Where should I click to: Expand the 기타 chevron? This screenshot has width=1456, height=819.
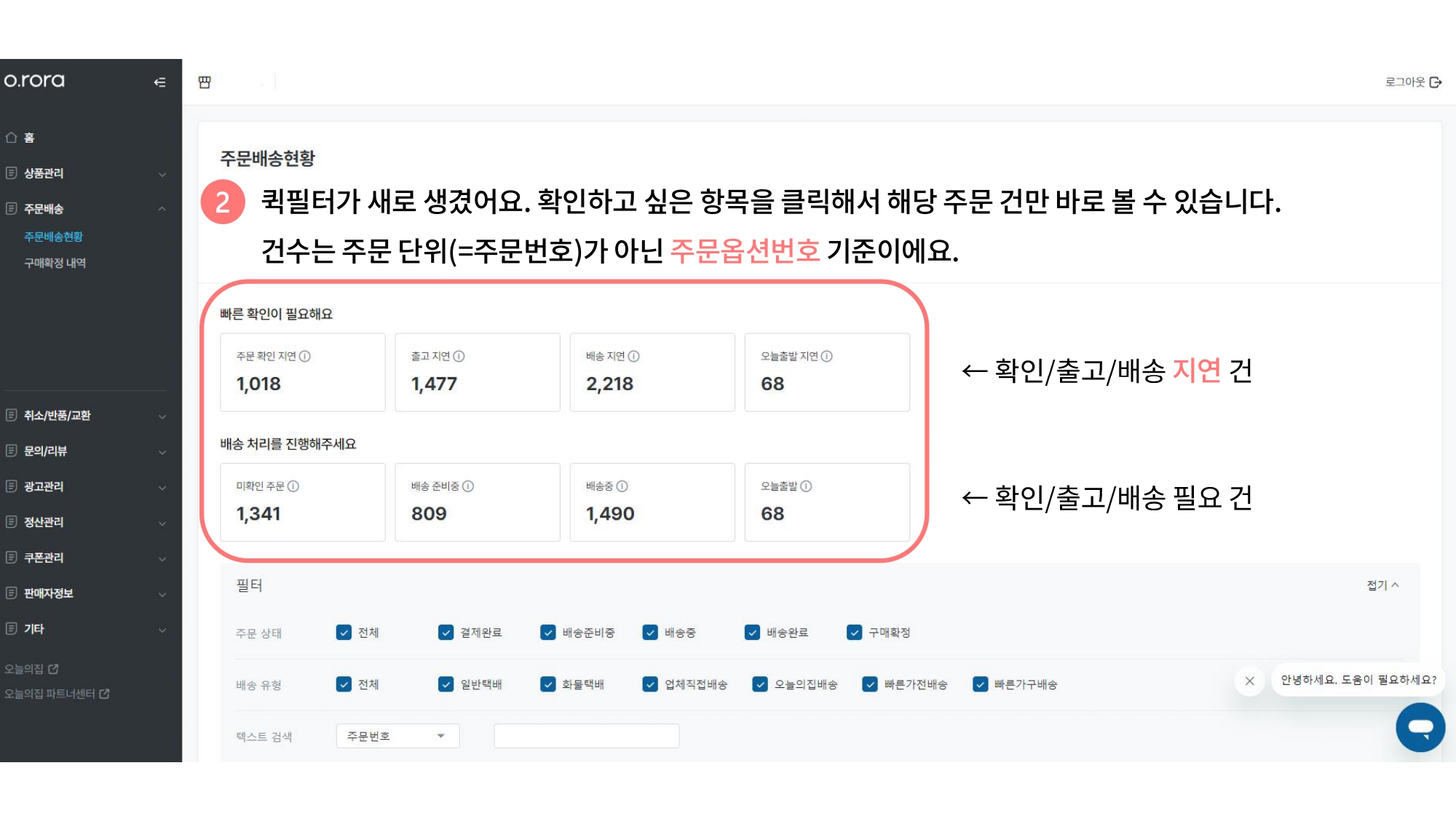point(162,630)
